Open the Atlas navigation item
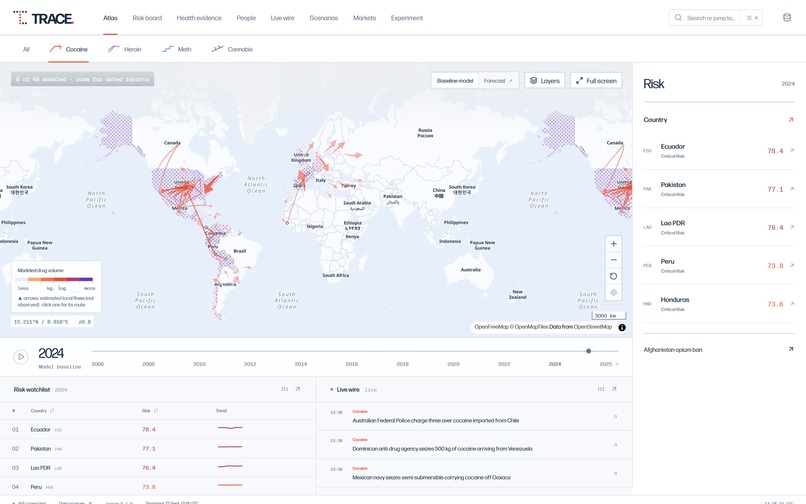Screen dimensions: 806x504 pos(110,18)
